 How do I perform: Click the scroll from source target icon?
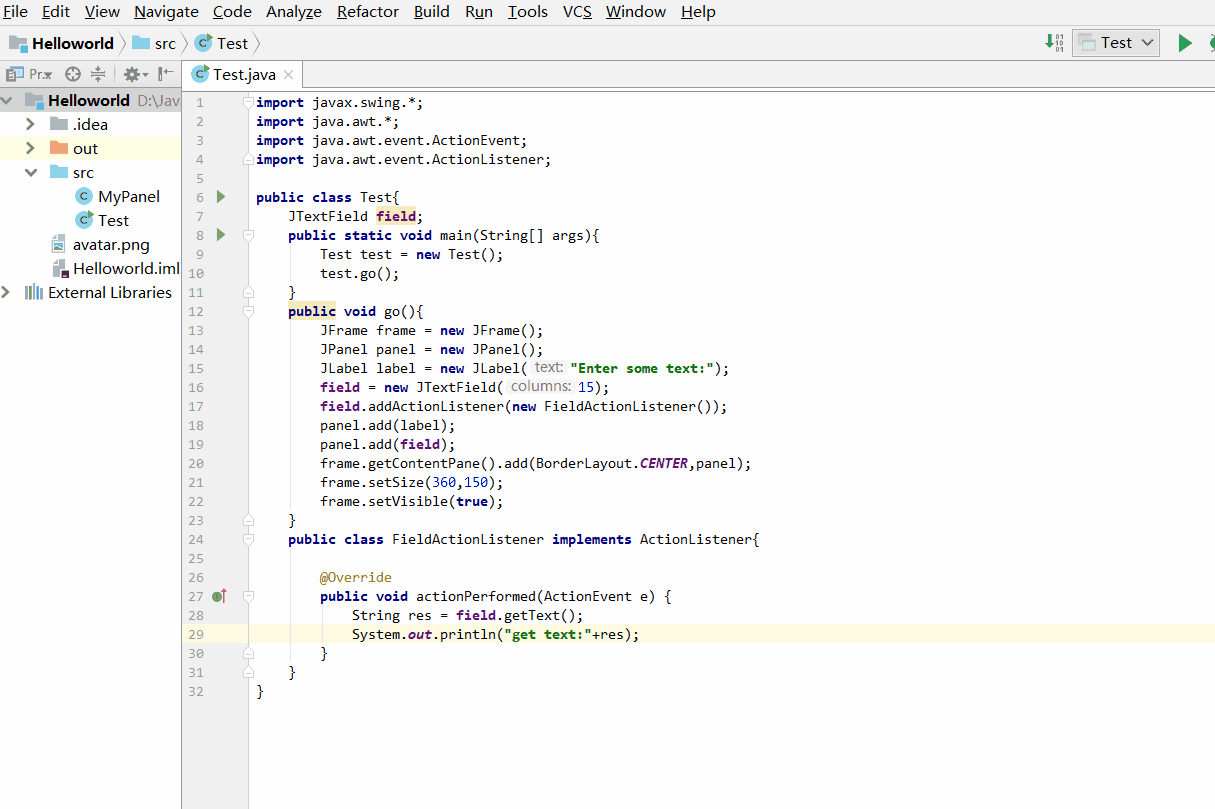coord(73,74)
